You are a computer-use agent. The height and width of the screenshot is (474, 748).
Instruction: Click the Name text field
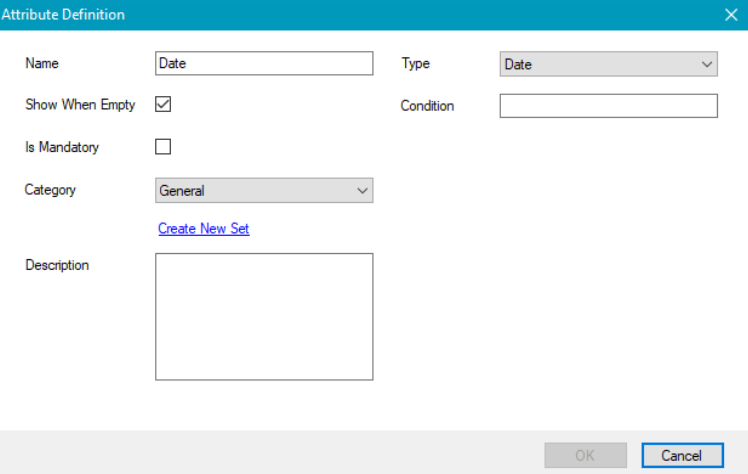264,64
